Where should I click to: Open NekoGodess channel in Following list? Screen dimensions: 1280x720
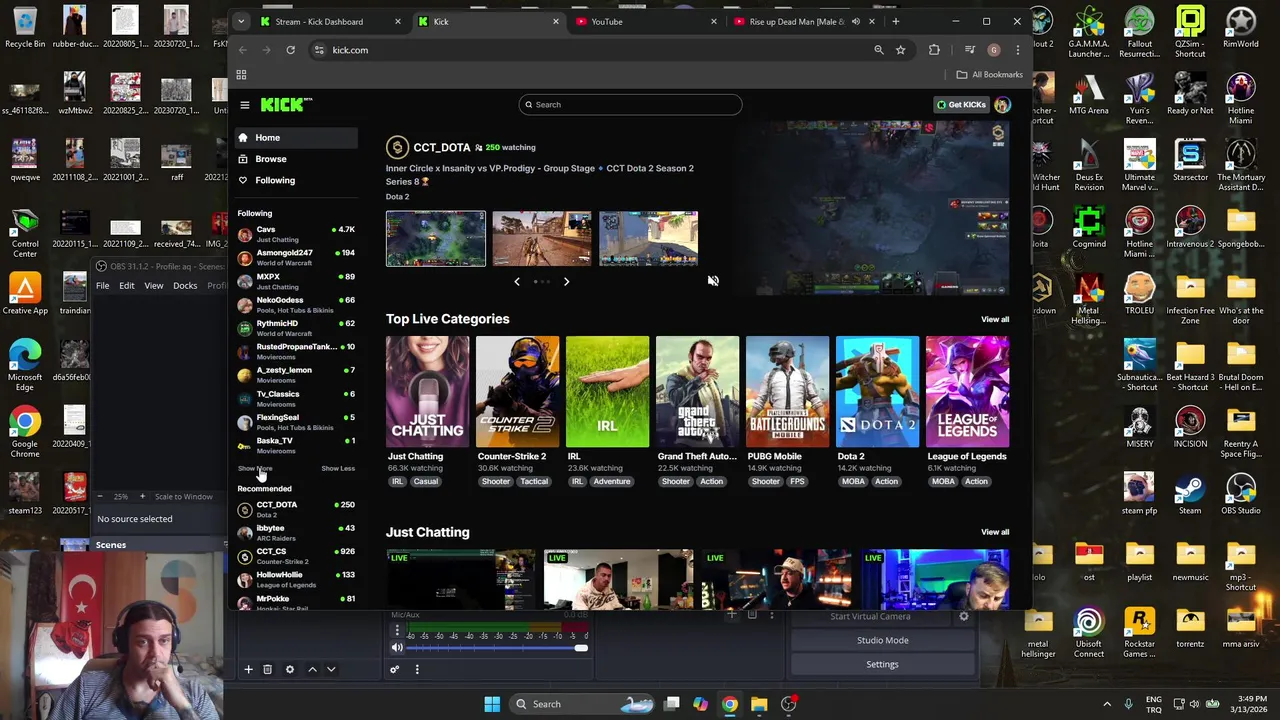(x=296, y=304)
